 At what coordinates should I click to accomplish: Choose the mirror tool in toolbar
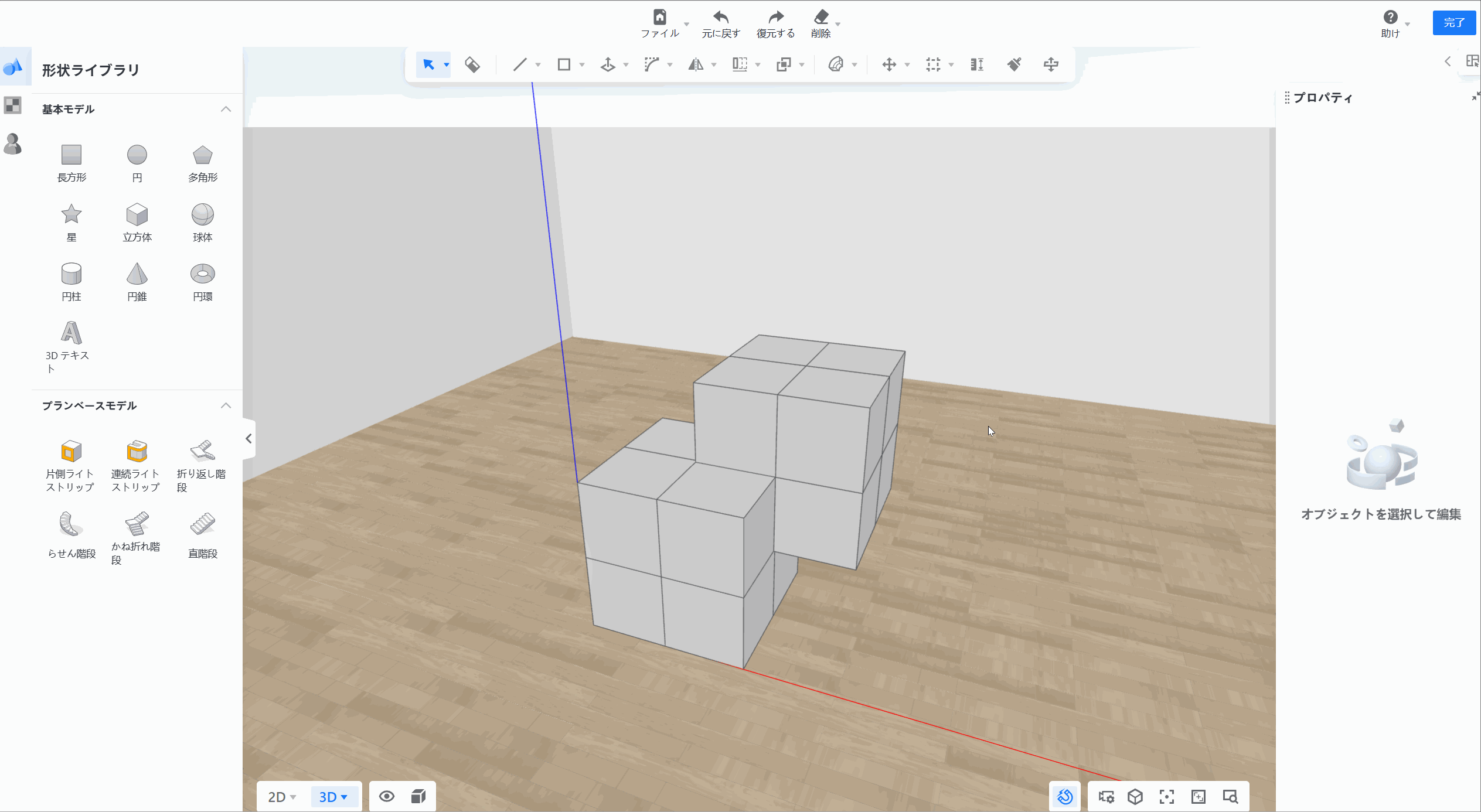point(696,64)
